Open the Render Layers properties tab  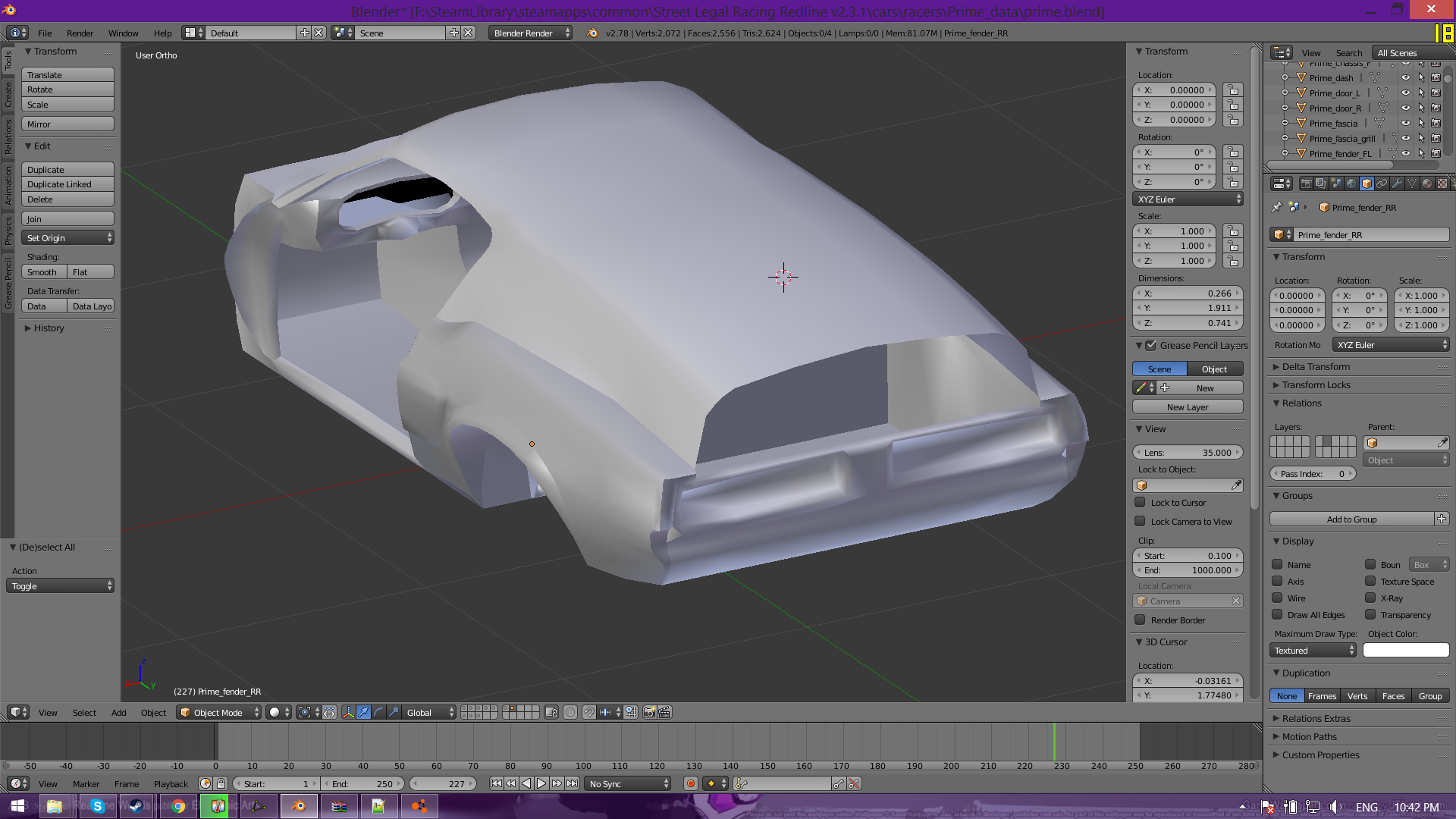pyautogui.click(x=1321, y=184)
